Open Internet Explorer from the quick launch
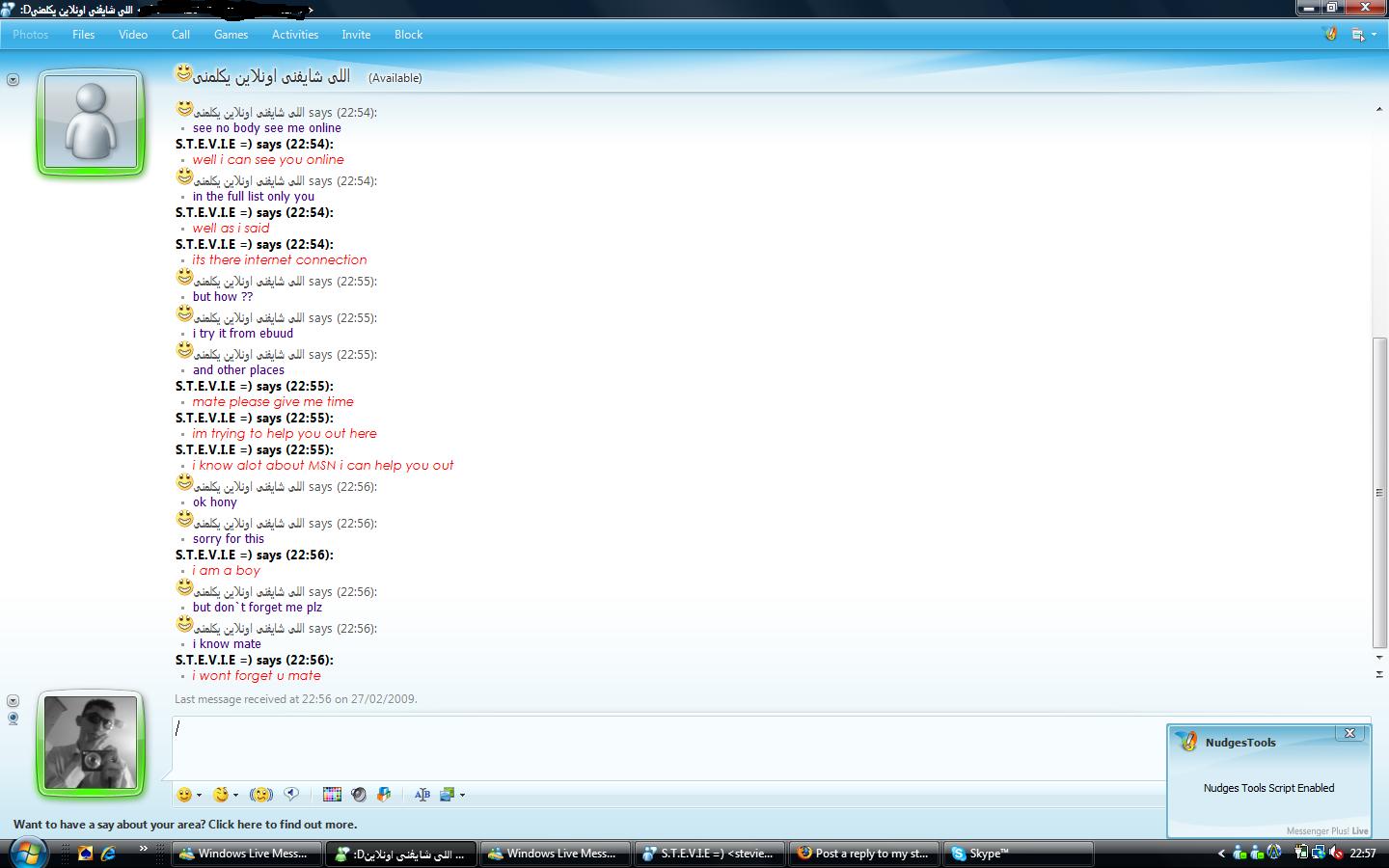The width and height of the screenshot is (1389, 868). (108, 854)
